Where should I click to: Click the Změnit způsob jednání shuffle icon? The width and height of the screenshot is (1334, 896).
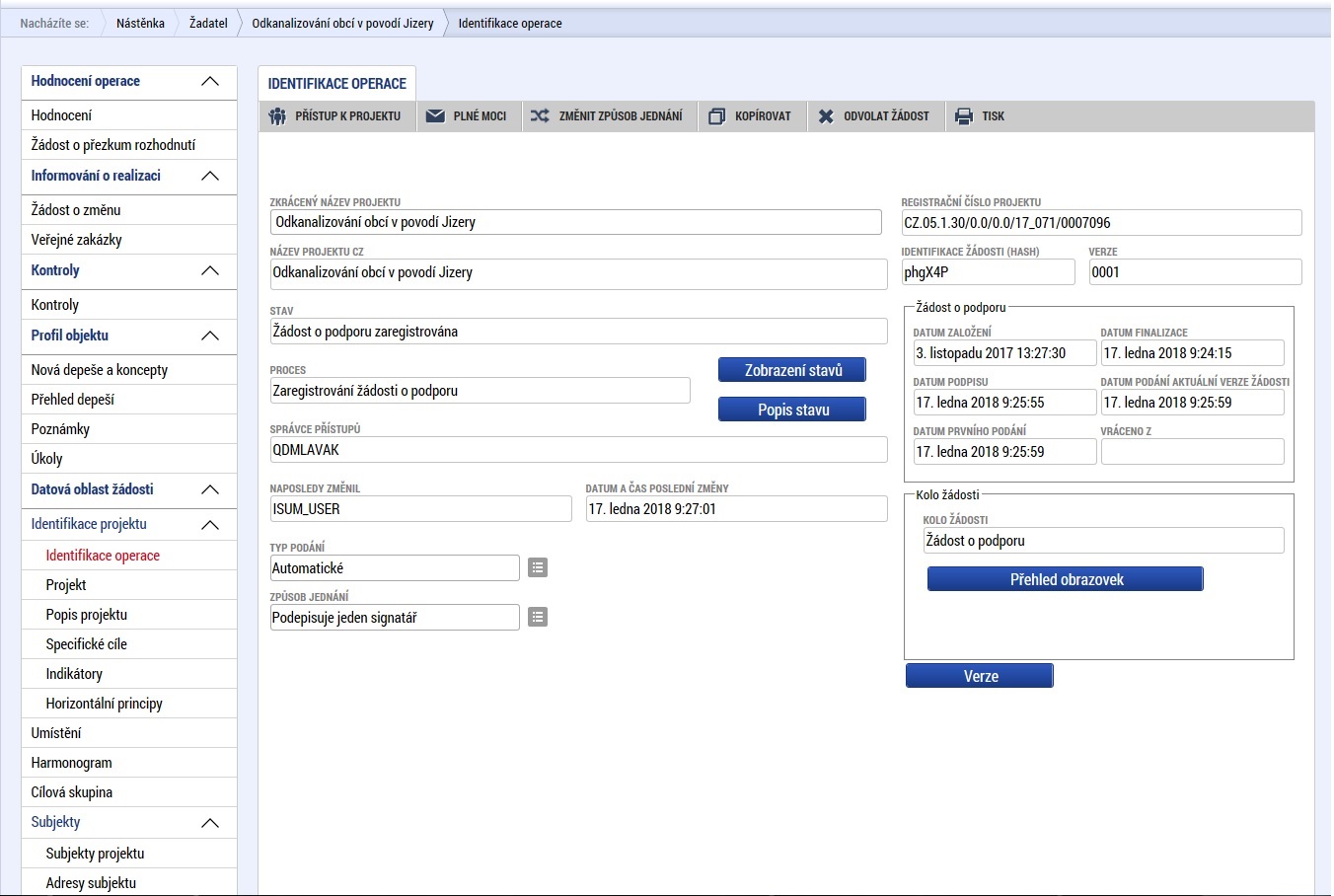click(540, 116)
